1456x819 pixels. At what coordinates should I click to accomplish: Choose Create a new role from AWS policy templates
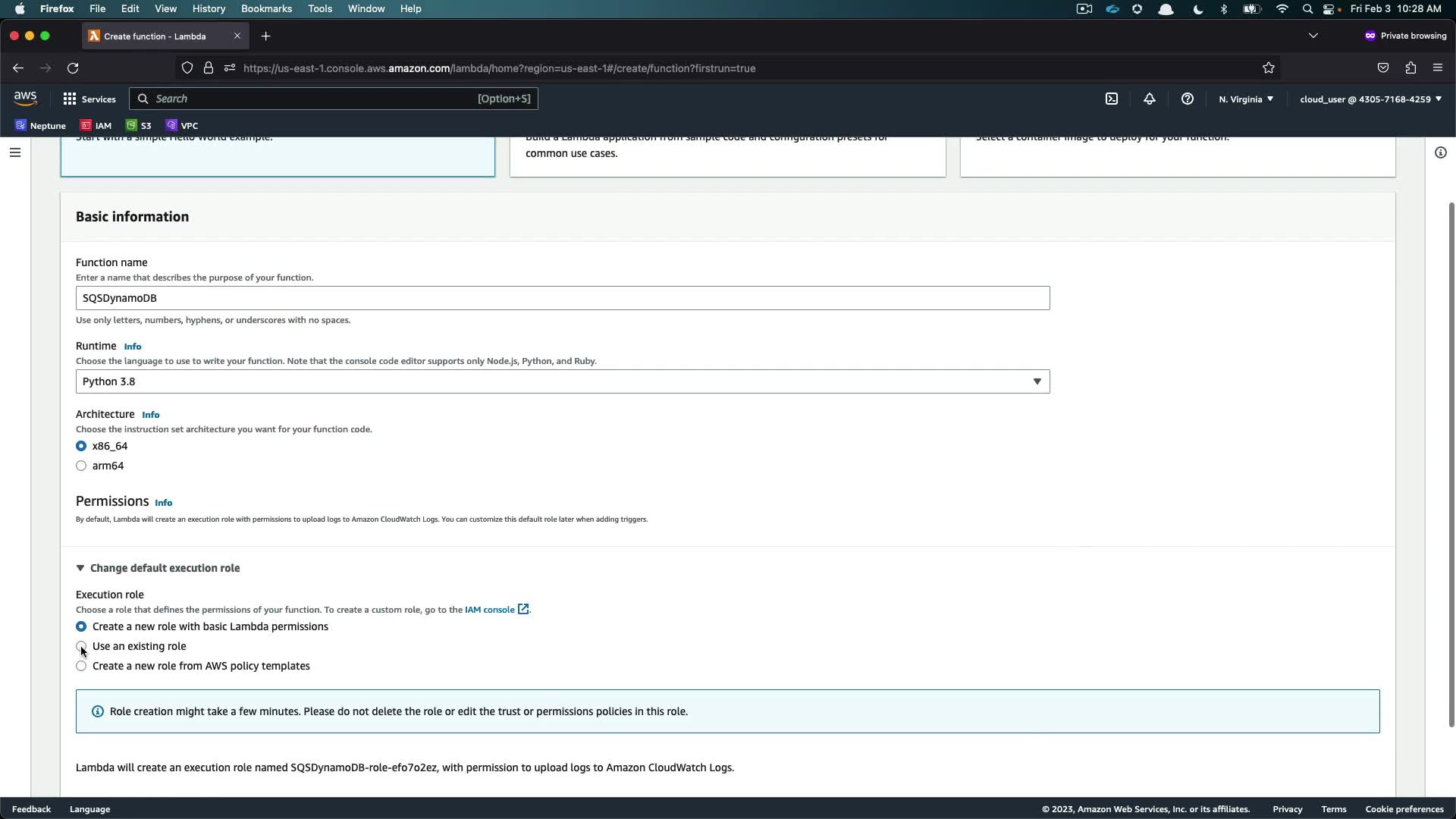81,666
